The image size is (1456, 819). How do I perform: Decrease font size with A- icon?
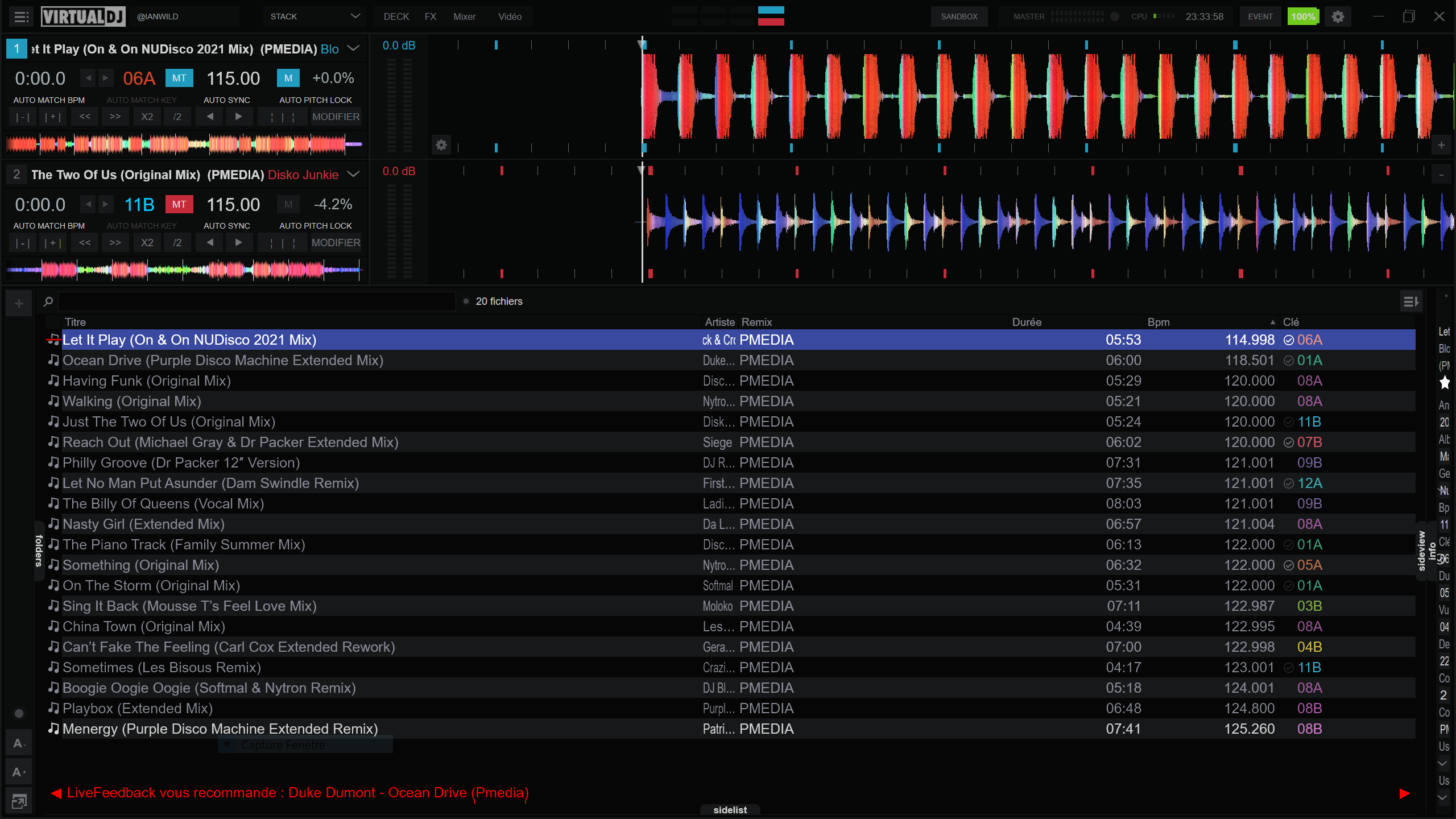pyautogui.click(x=19, y=743)
